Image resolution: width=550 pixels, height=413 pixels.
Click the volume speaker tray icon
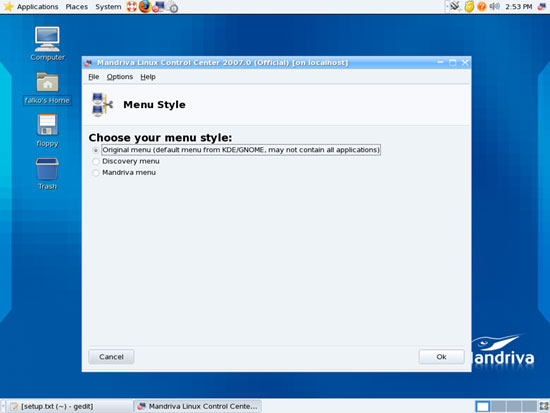[x=494, y=6]
